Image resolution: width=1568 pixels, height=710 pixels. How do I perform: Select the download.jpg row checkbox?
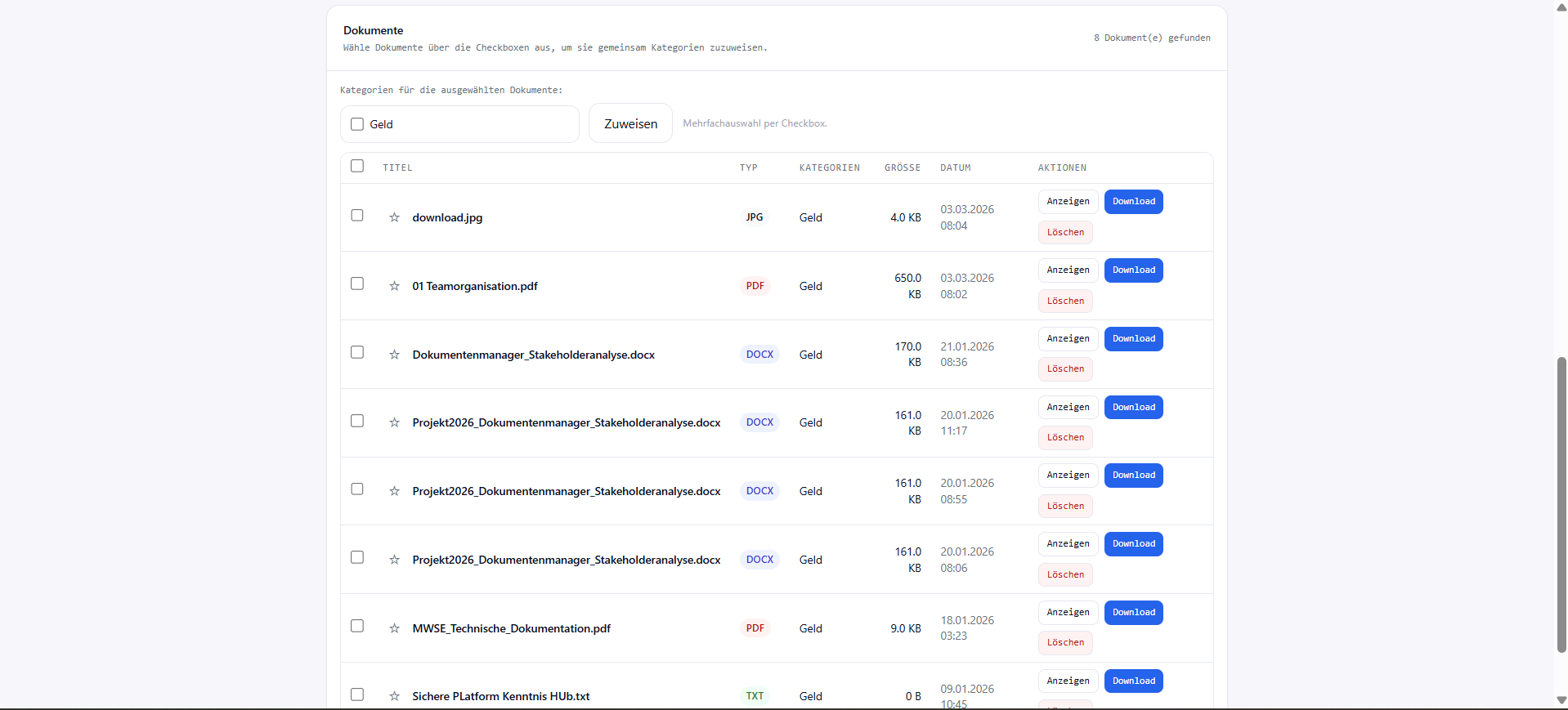point(357,215)
